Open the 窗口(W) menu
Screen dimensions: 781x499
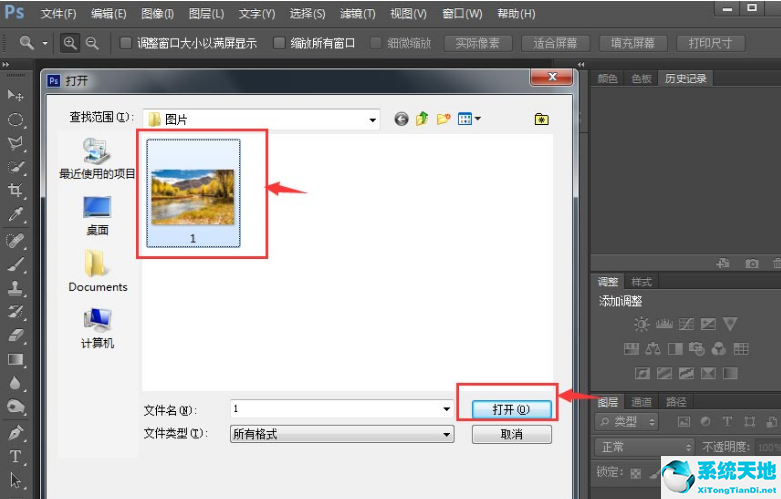(x=462, y=13)
